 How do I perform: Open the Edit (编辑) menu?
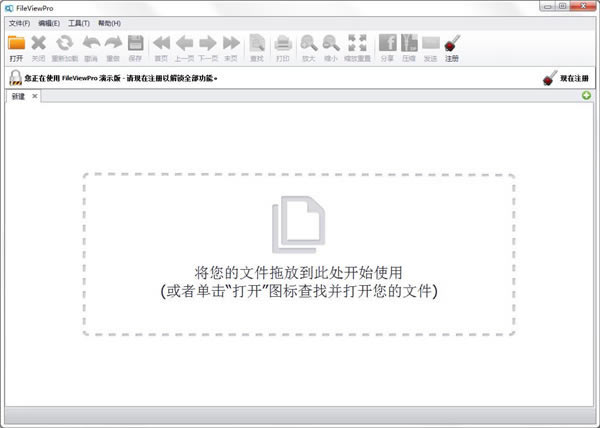click(x=49, y=23)
